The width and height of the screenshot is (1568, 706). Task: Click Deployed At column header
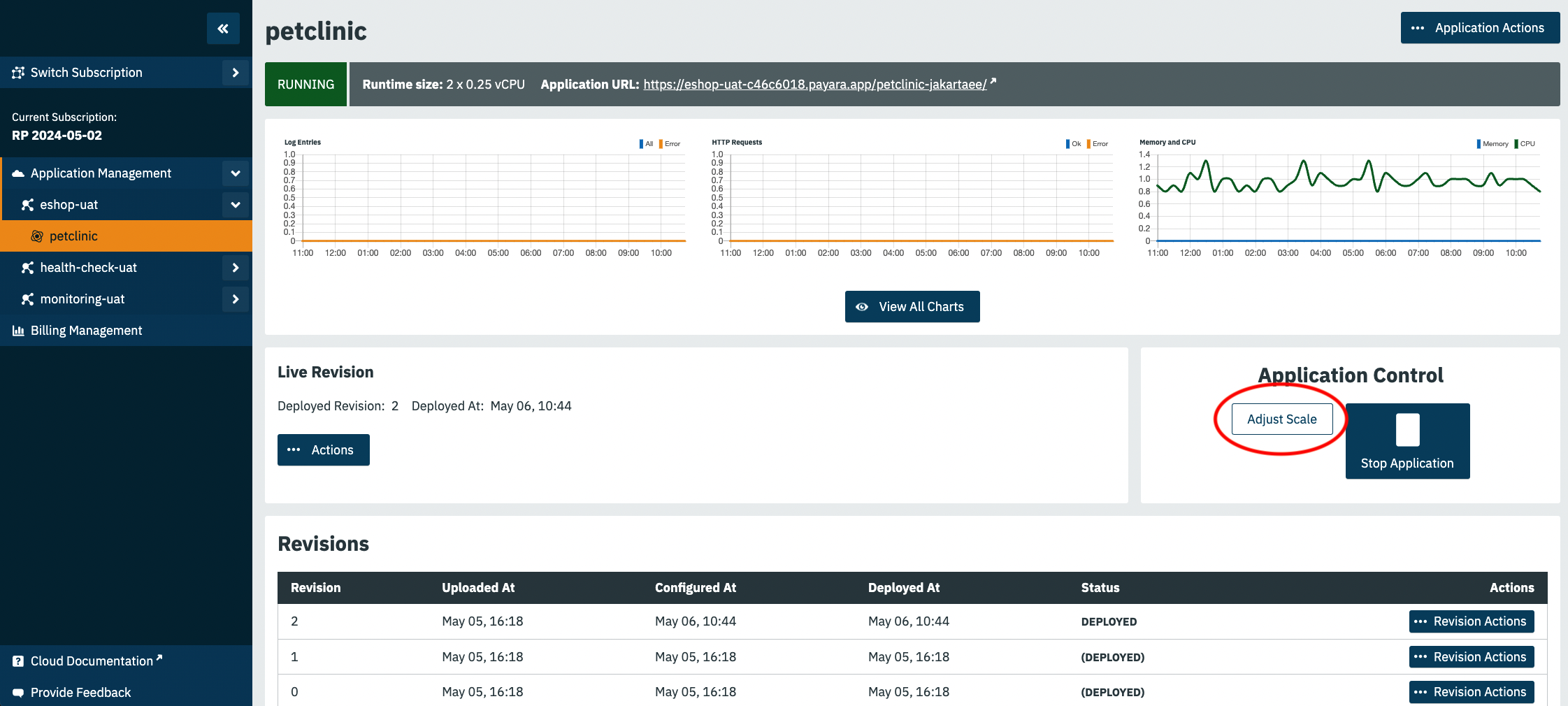coord(904,588)
